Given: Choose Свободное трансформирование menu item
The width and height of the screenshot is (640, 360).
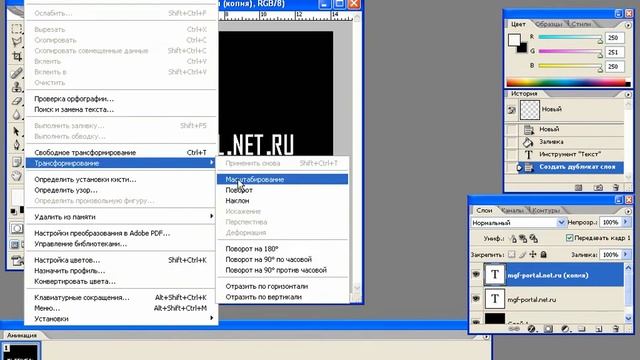Looking at the screenshot, I should coord(121,153).
